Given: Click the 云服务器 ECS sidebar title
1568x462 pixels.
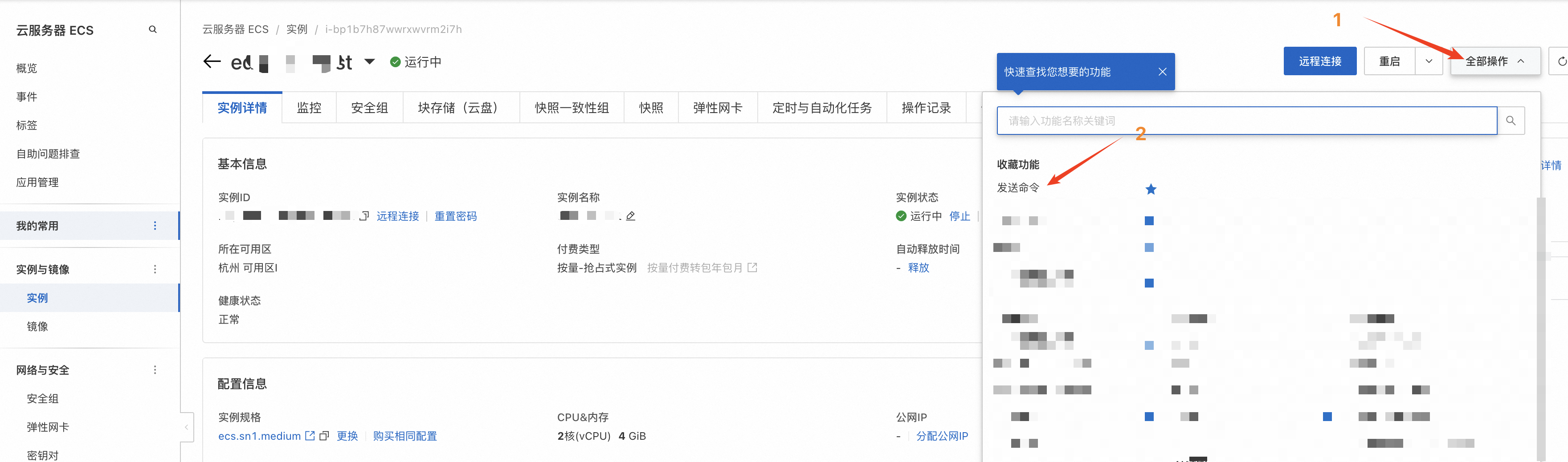Looking at the screenshot, I should pyautogui.click(x=55, y=30).
